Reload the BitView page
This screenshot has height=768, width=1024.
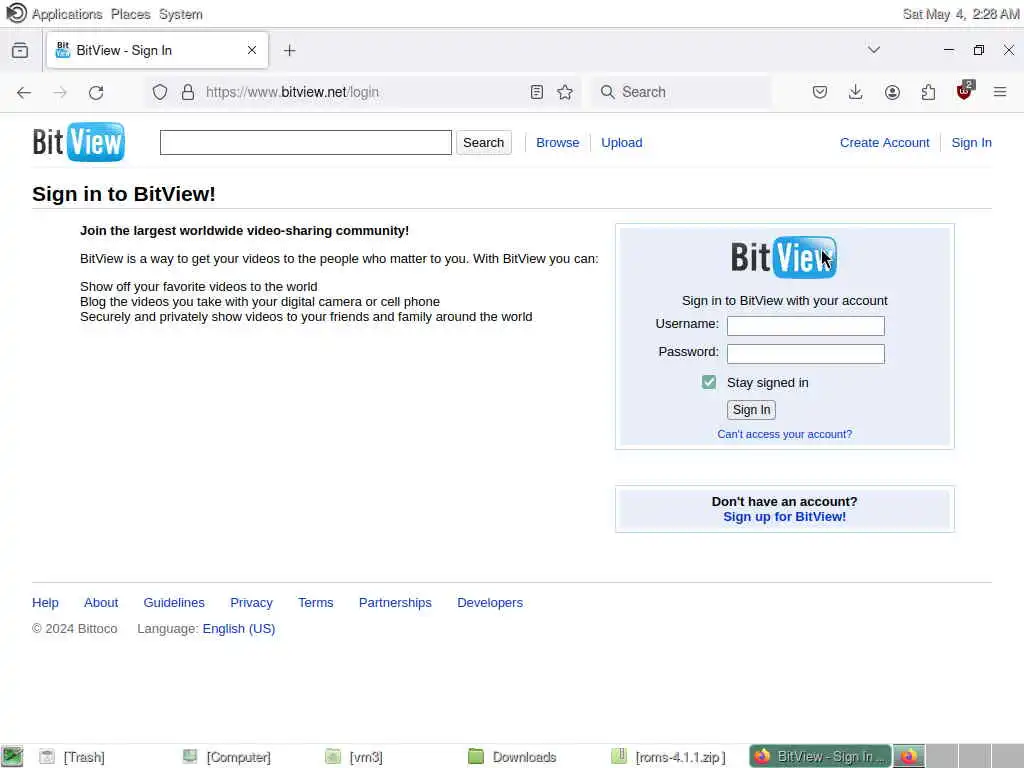tap(96, 92)
